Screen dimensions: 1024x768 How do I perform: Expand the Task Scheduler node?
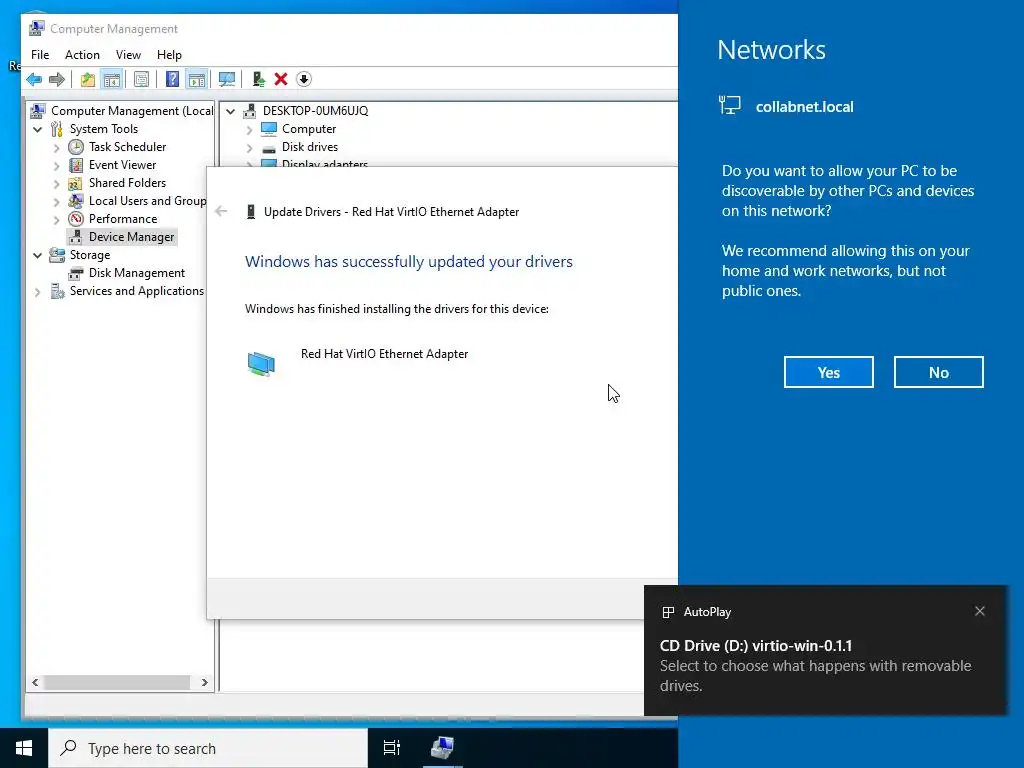pos(57,148)
